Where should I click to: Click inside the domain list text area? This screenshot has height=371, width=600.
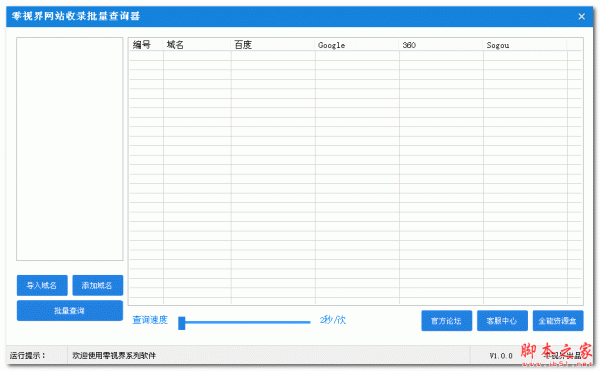tap(70, 149)
